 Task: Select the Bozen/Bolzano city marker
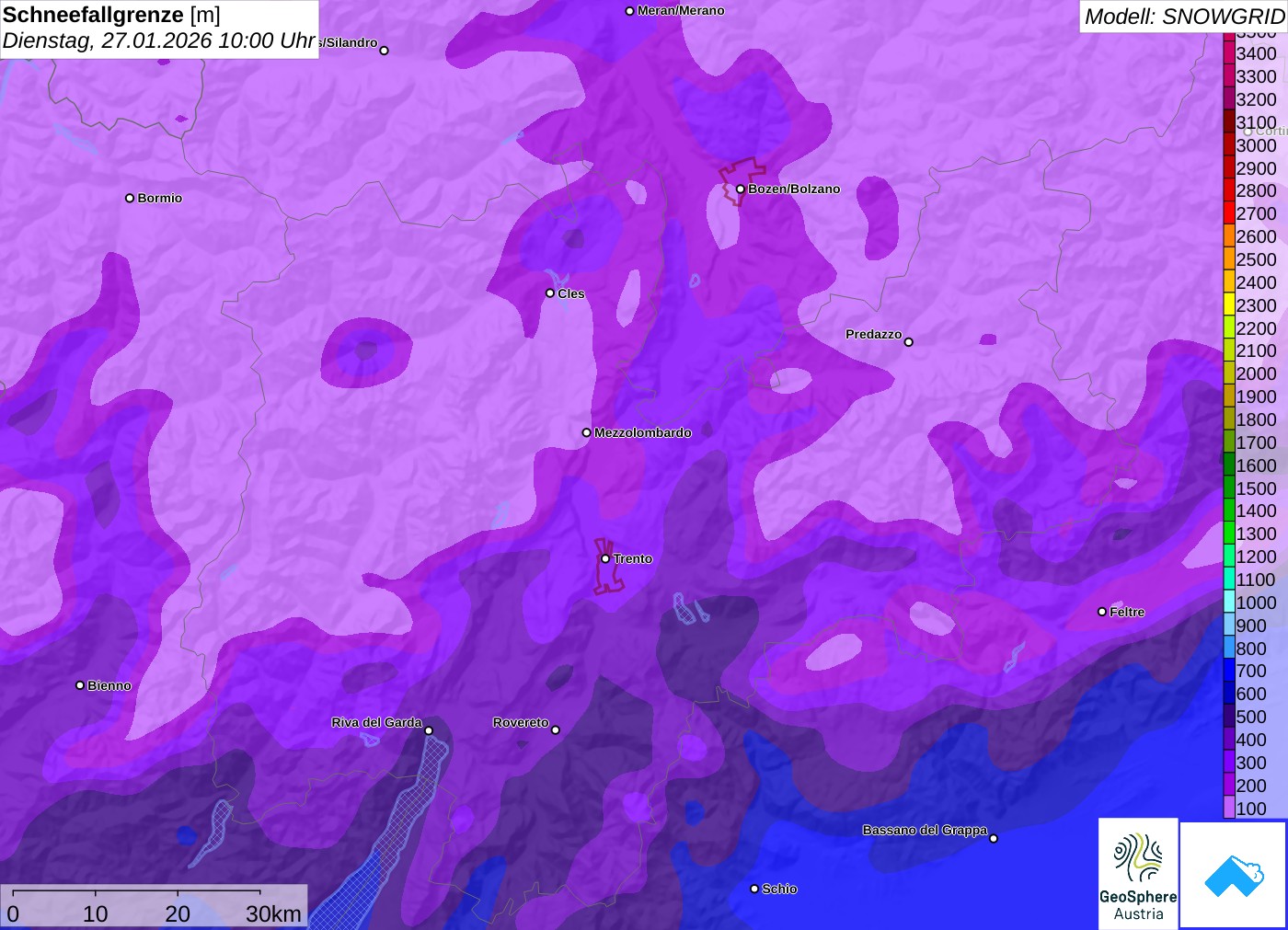(740, 189)
